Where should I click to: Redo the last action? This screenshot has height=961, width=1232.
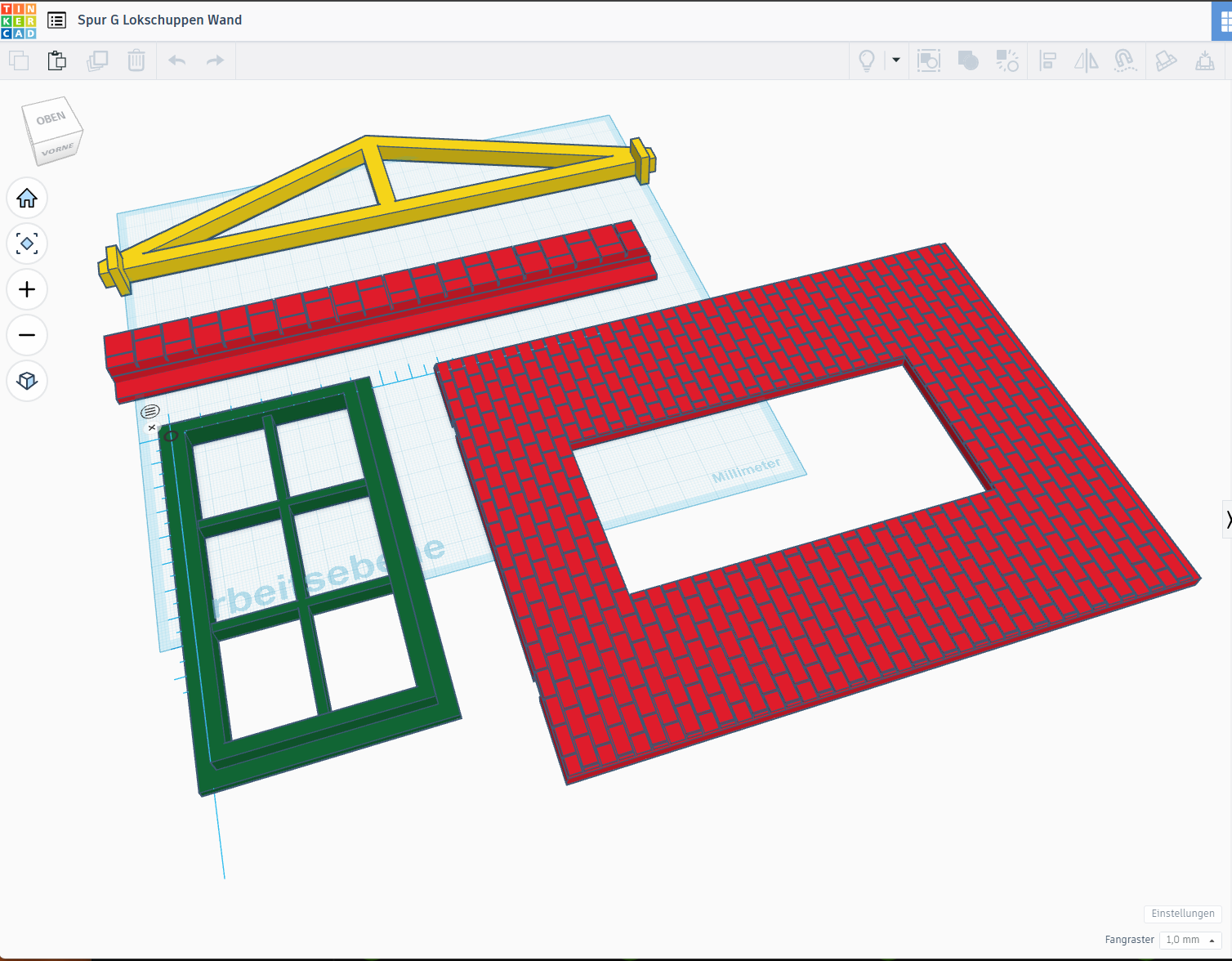point(215,60)
